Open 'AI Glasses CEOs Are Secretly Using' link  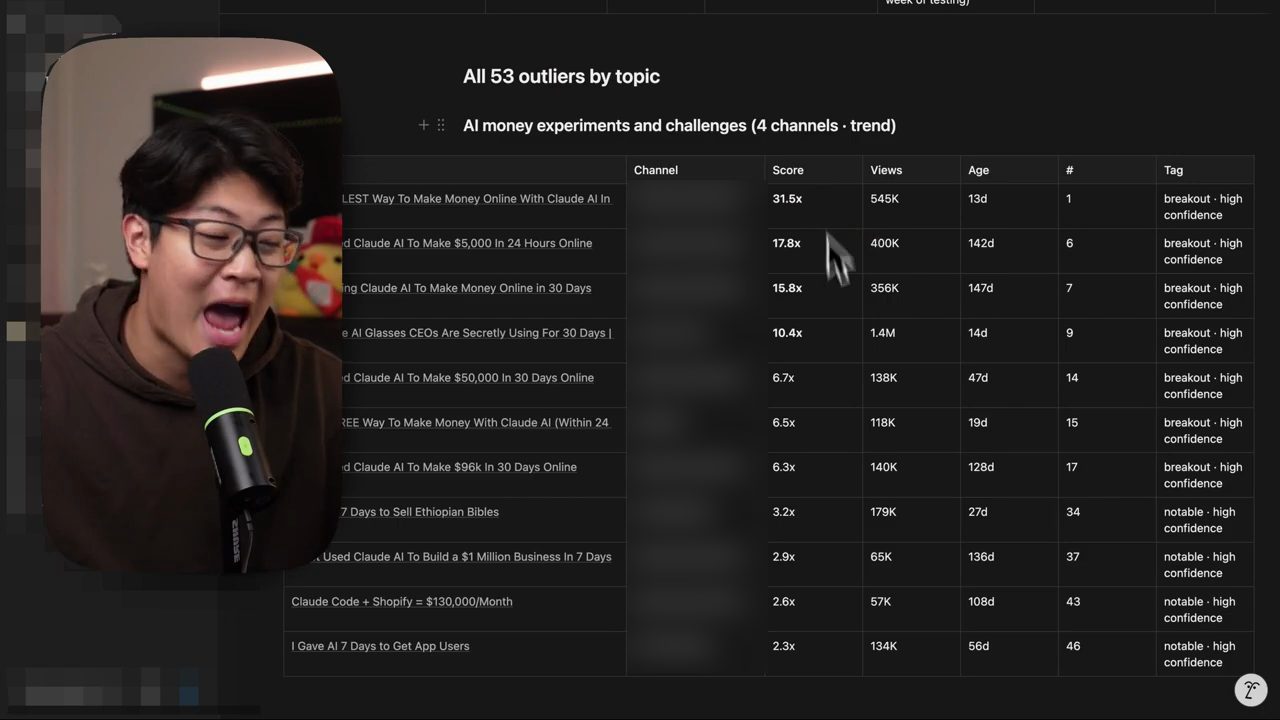pyautogui.click(x=476, y=333)
